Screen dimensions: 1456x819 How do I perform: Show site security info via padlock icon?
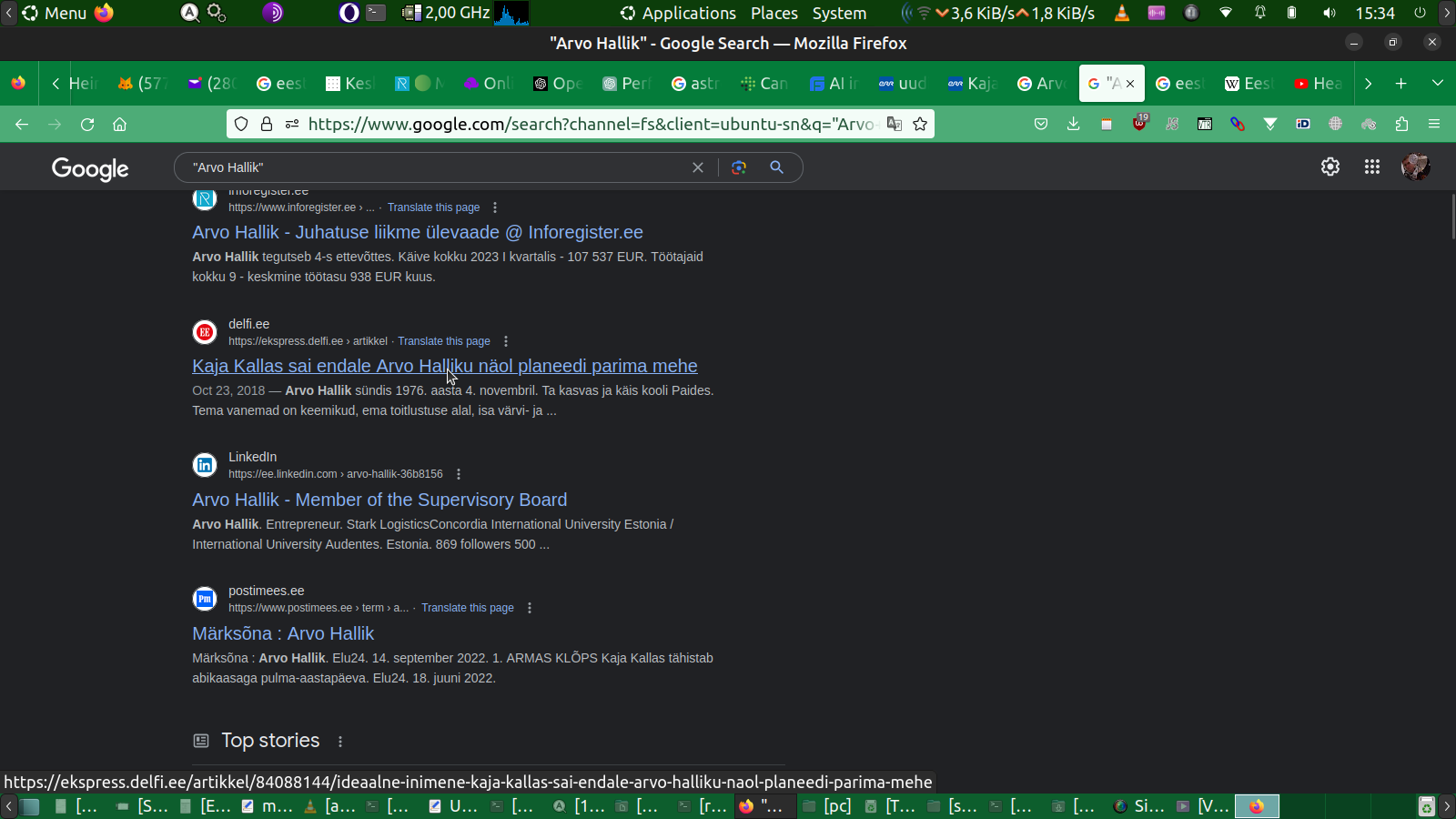[267, 124]
